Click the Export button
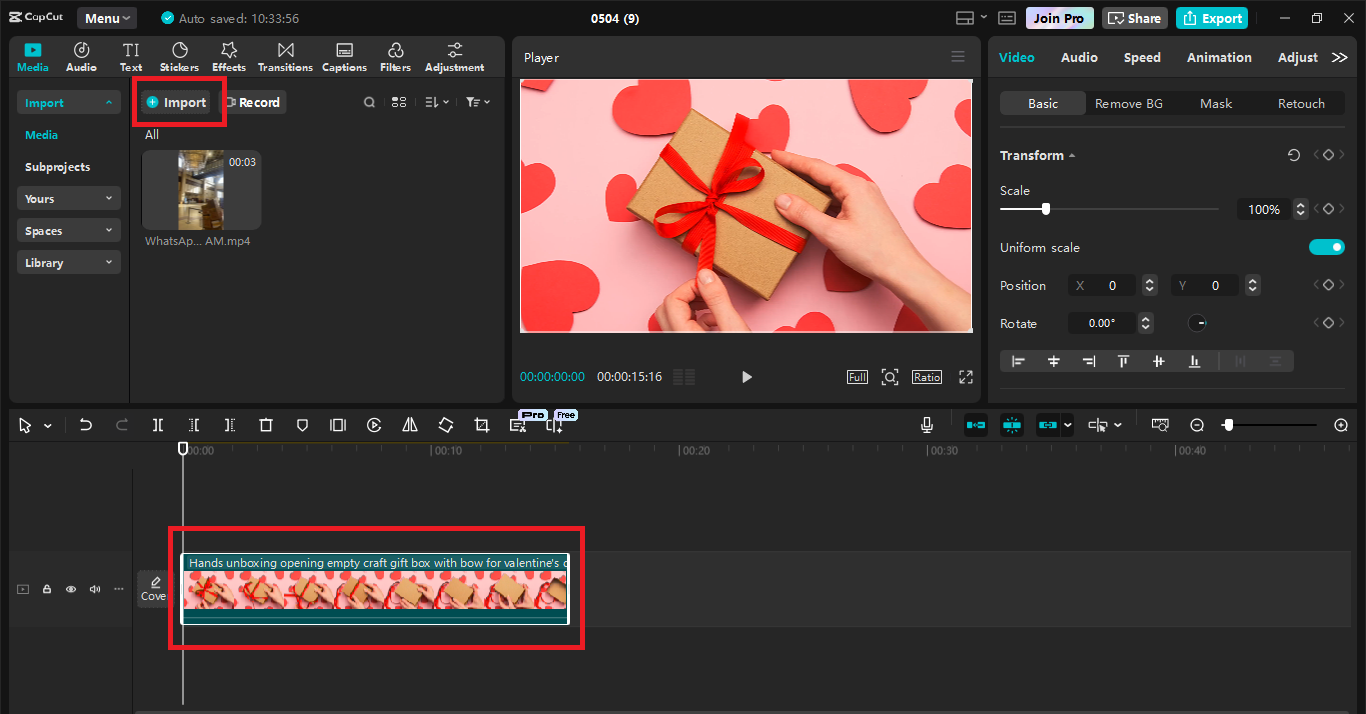The image size is (1366, 714). pyautogui.click(x=1211, y=17)
